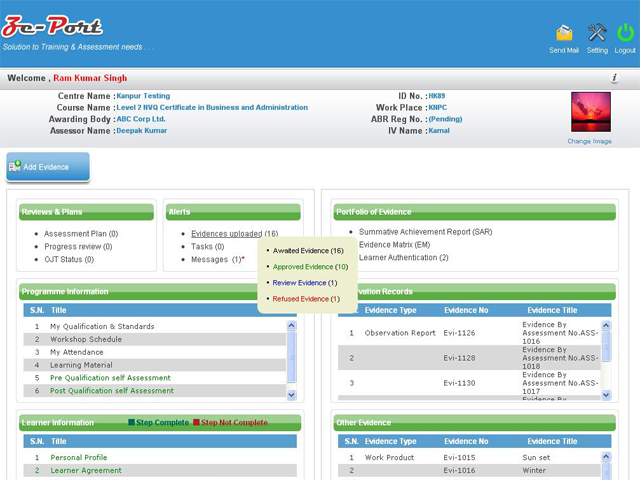Click Observation Records scroll up arrow
This screenshot has height=480, width=640.
click(606, 325)
